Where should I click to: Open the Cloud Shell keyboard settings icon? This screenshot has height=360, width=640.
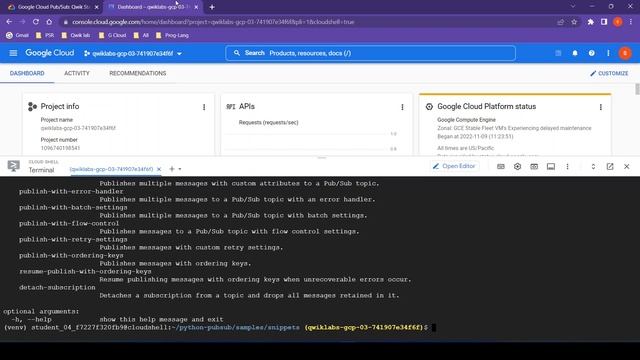click(500, 167)
